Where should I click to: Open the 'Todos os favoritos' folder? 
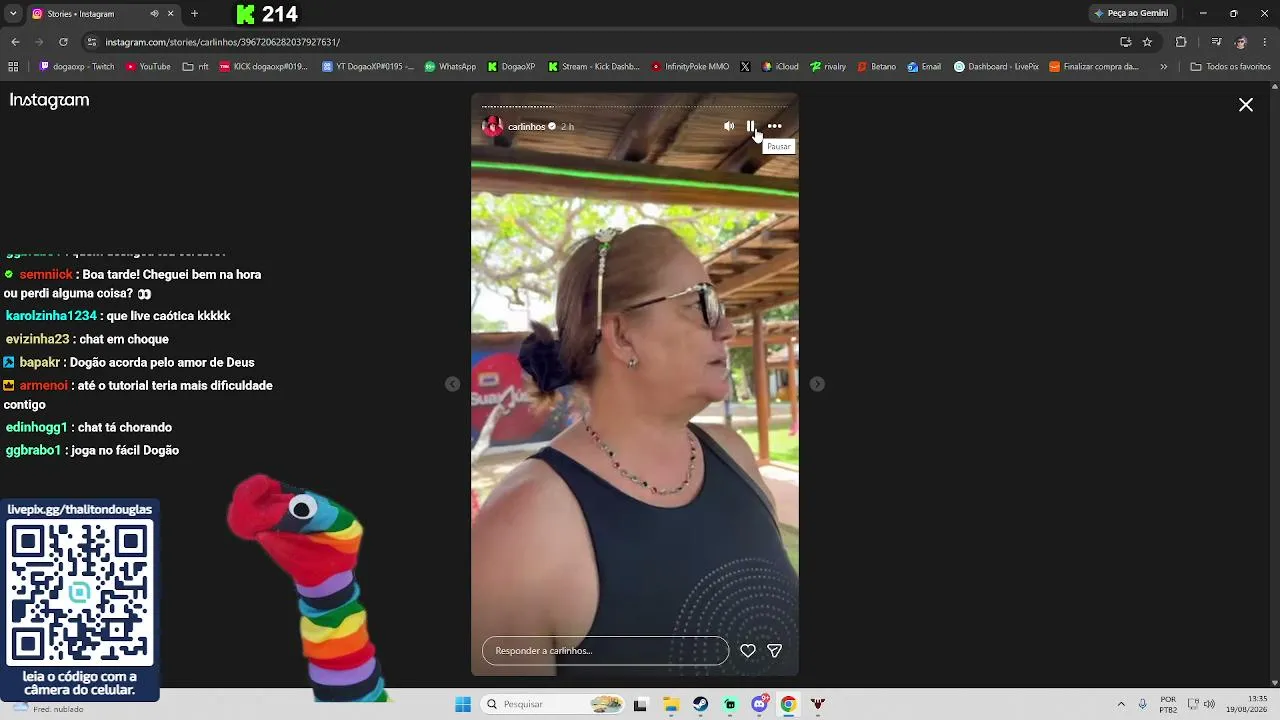1230,67
